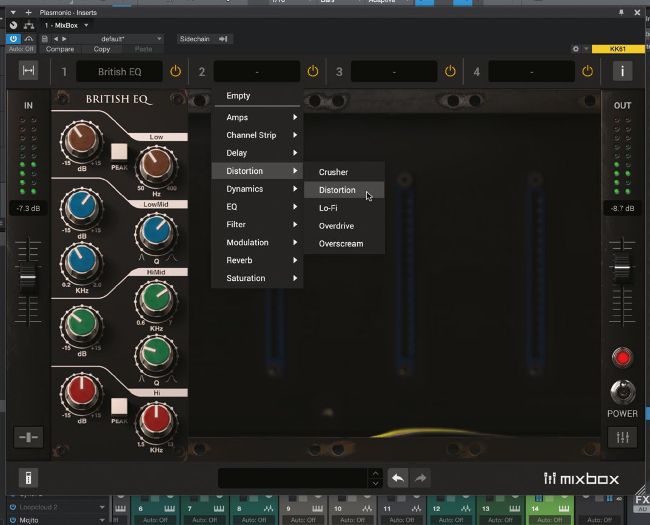
Task: Click the slot width toggle icon left of slot 1
Action: (x=28, y=71)
